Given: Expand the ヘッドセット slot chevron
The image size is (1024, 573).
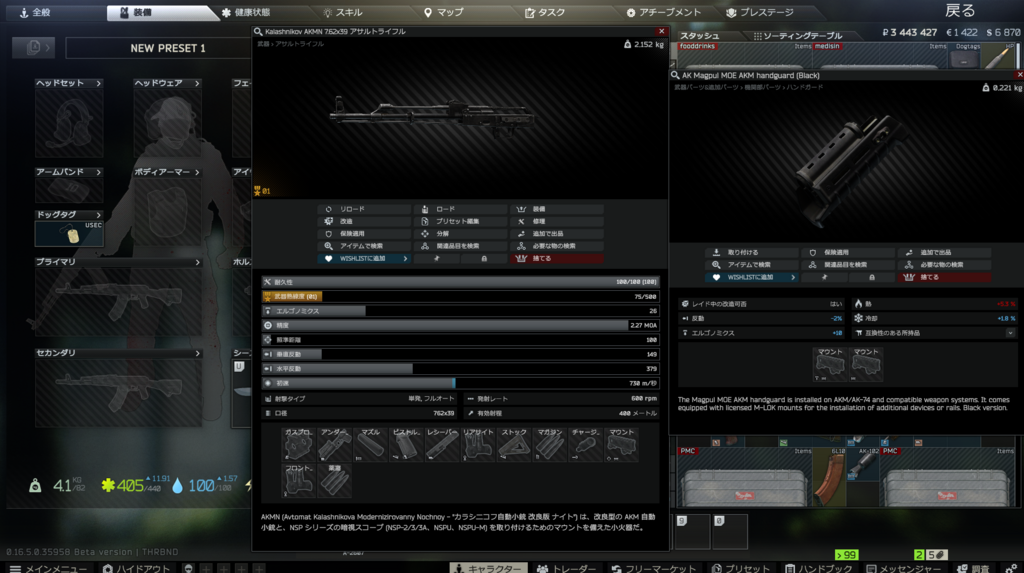Looking at the screenshot, I should point(99,84).
